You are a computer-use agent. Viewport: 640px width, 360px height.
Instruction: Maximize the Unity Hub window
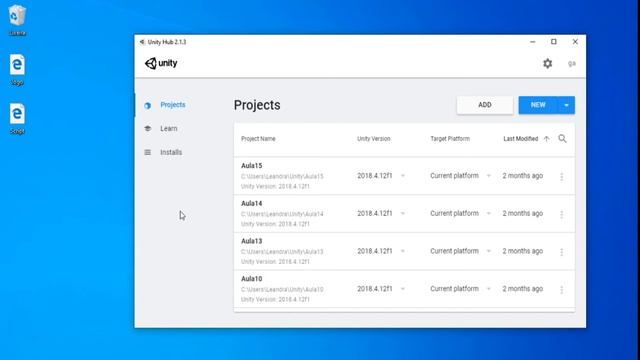553,42
